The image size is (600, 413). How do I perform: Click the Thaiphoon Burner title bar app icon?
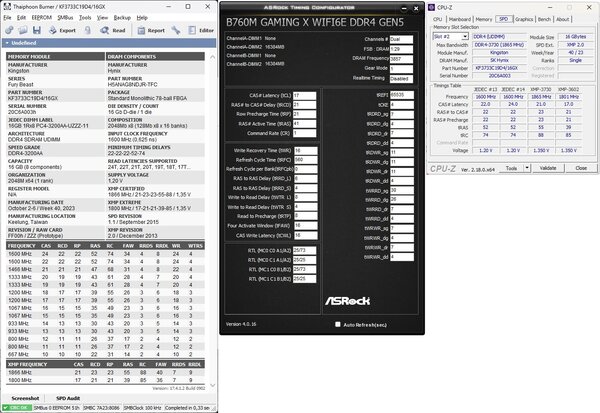7,7
